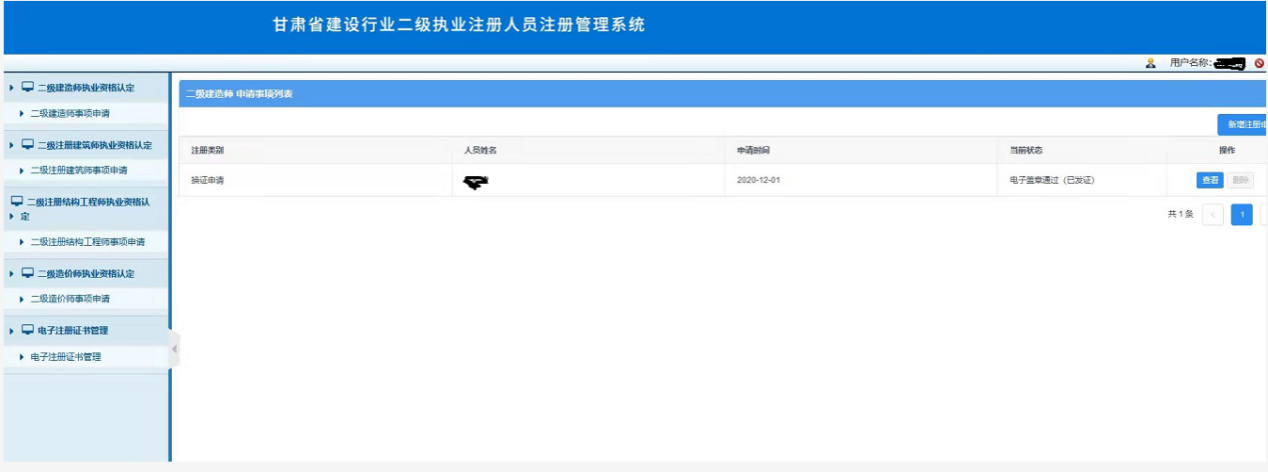Screen dimensions: 1268x472
Task: Open 二级建造师事项申请 in the sidebar
Action: click(x=70, y=114)
